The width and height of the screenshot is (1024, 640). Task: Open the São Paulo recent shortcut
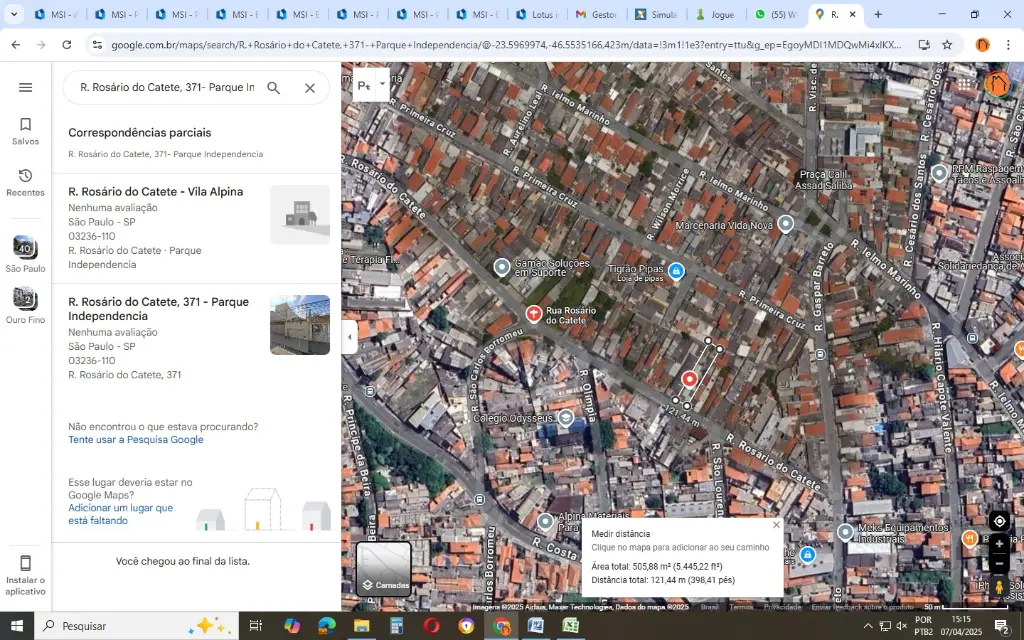point(25,254)
